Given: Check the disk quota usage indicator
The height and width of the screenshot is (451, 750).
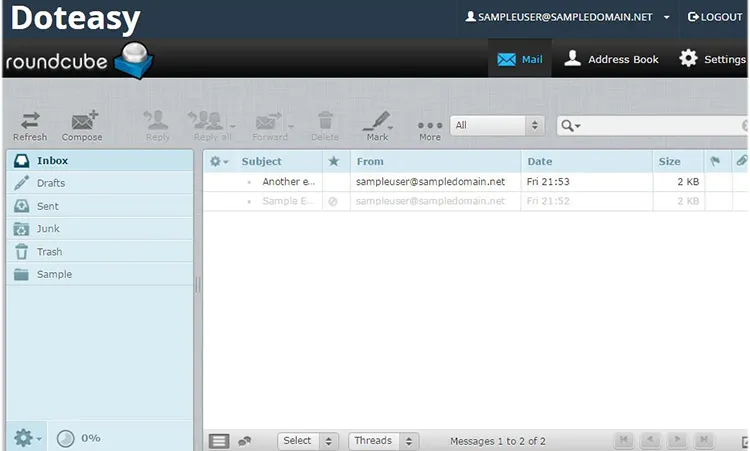Looking at the screenshot, I should pos(66,438).
